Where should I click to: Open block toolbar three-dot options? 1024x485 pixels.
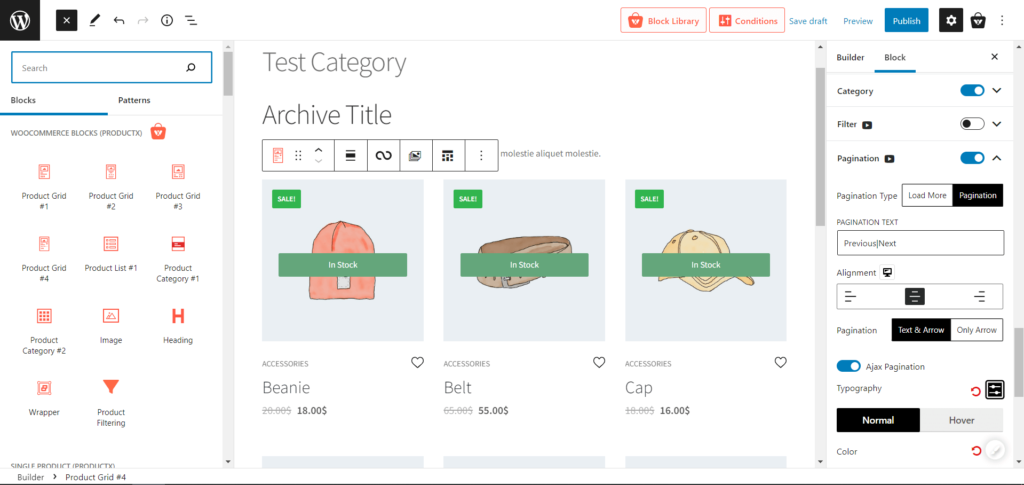pos(481,155)
